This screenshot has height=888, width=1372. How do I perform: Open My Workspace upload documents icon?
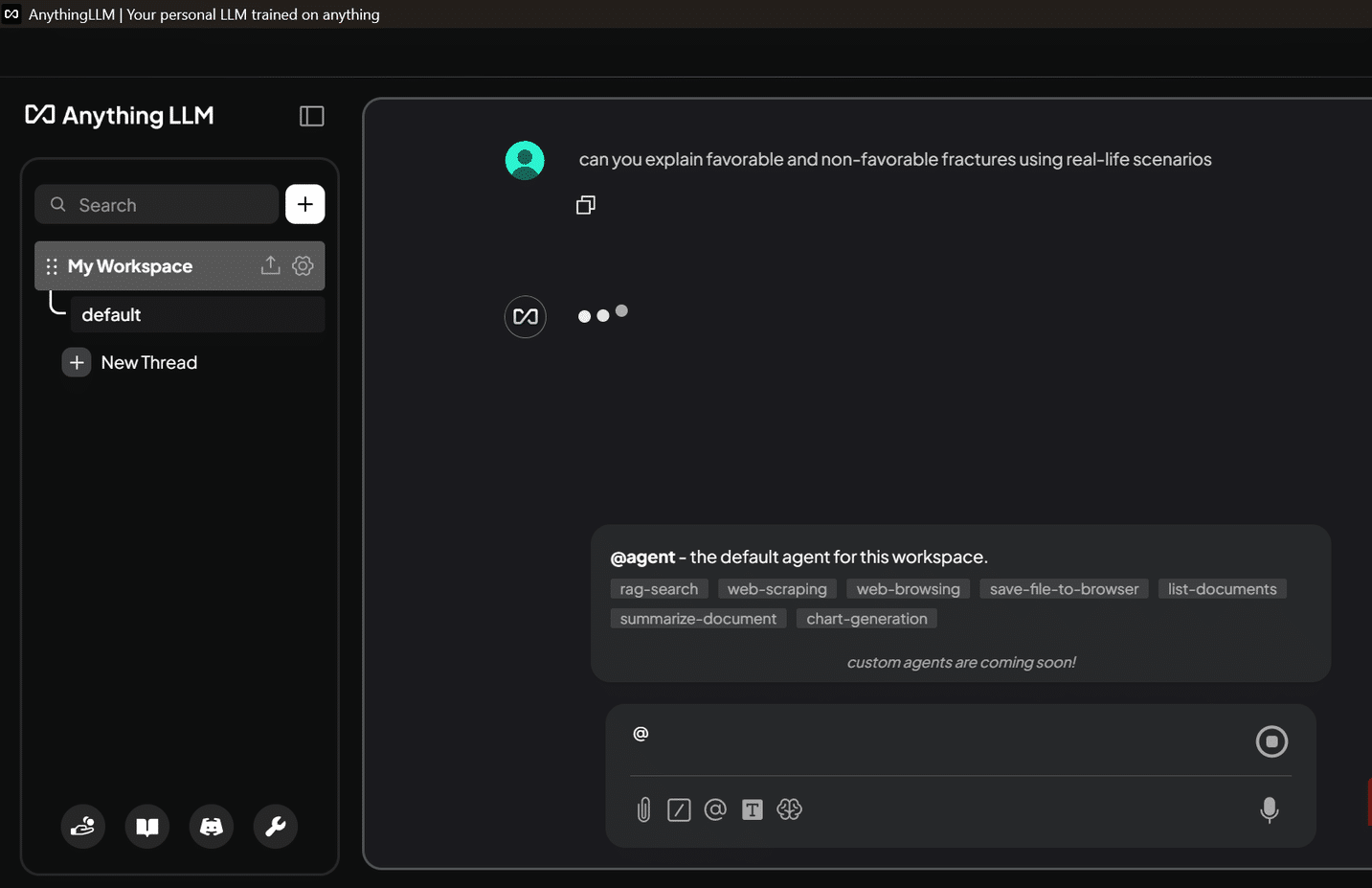point(271,265)
